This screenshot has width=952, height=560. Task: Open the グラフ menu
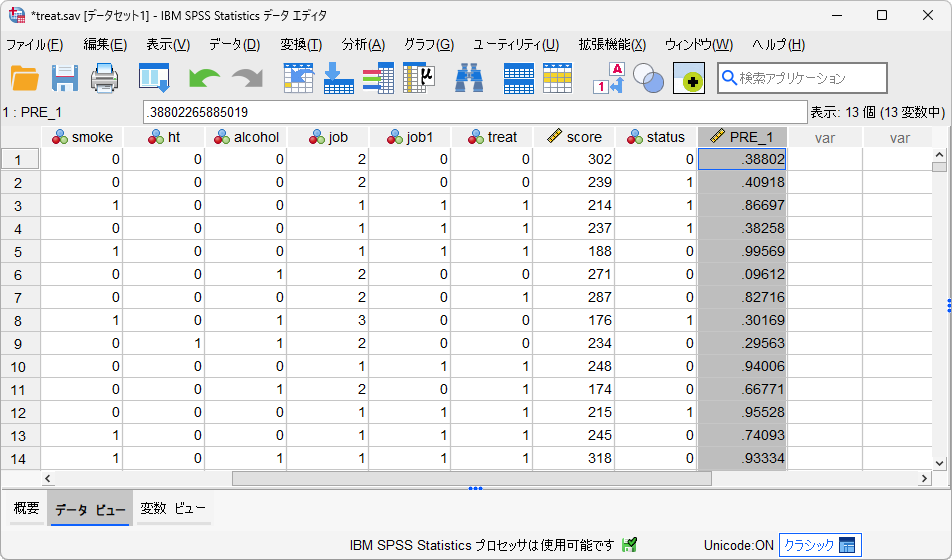(429, 45)
